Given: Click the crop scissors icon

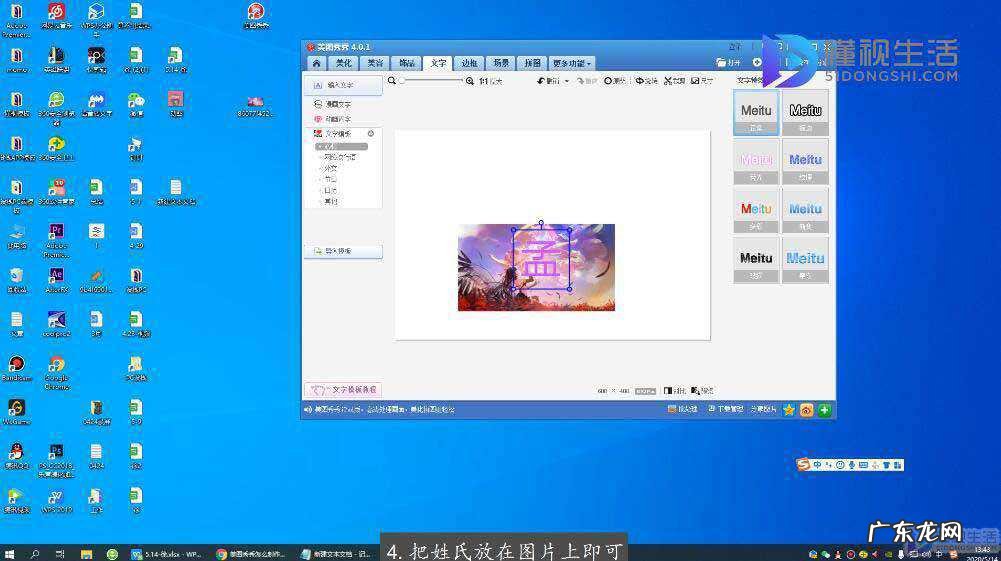Looking at the screenshot, I should click(669, 80).
